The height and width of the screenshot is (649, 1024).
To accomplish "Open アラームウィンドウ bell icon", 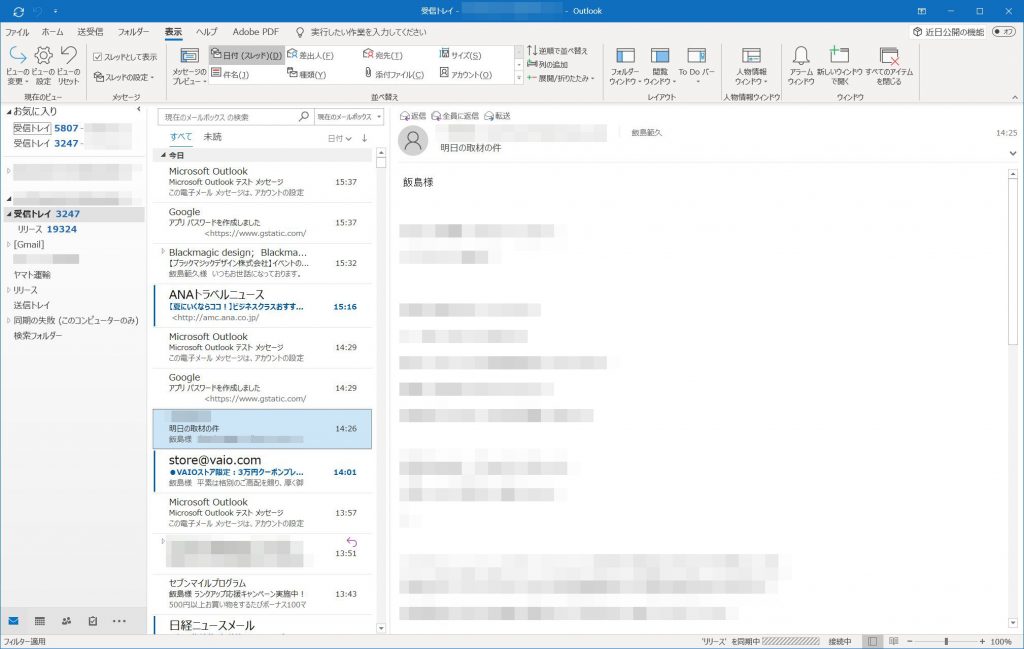I will (801, 66).
